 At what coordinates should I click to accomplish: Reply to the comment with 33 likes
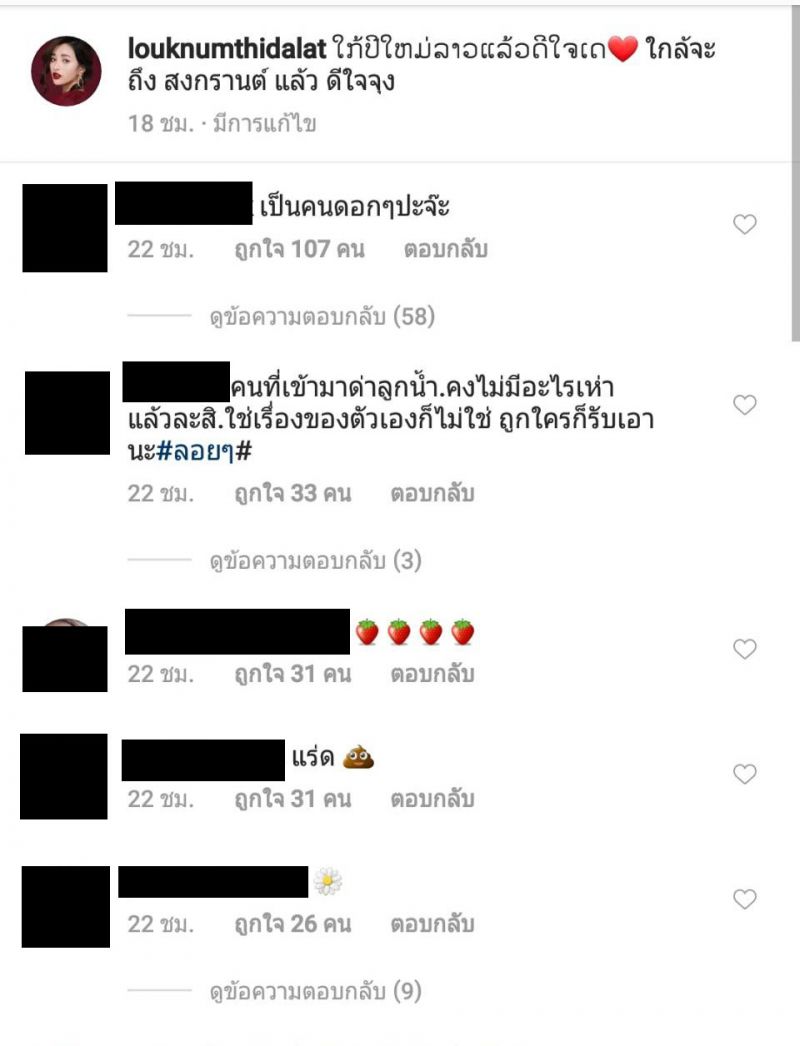pyautogui.click(x=432, y=494)
